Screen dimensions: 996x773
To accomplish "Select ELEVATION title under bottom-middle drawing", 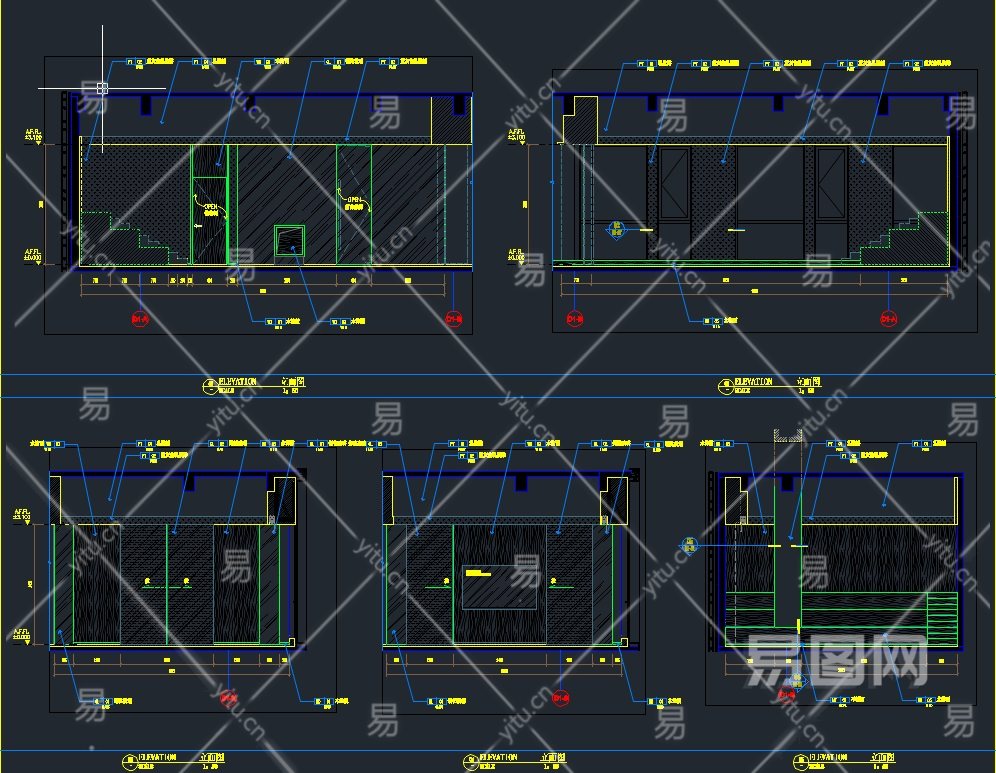I will (x=498, y=757).
